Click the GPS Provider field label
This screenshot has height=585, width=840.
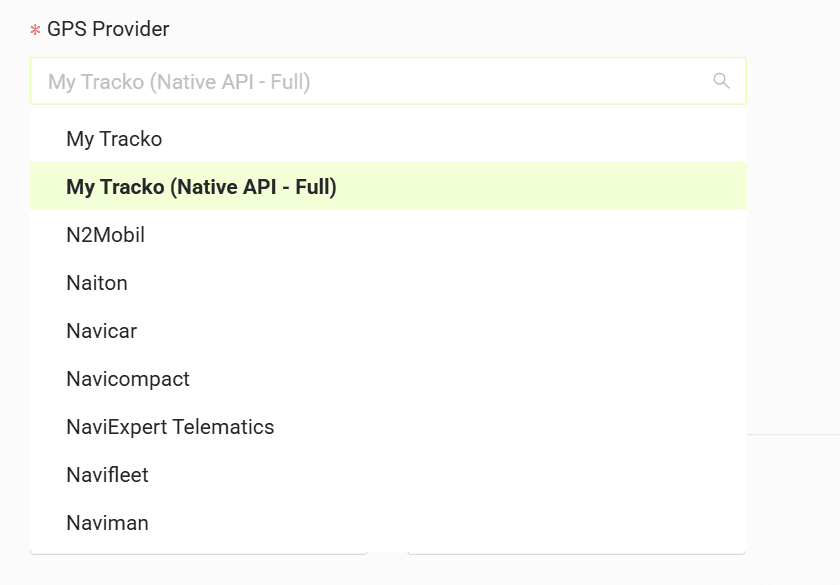(108, 29)
